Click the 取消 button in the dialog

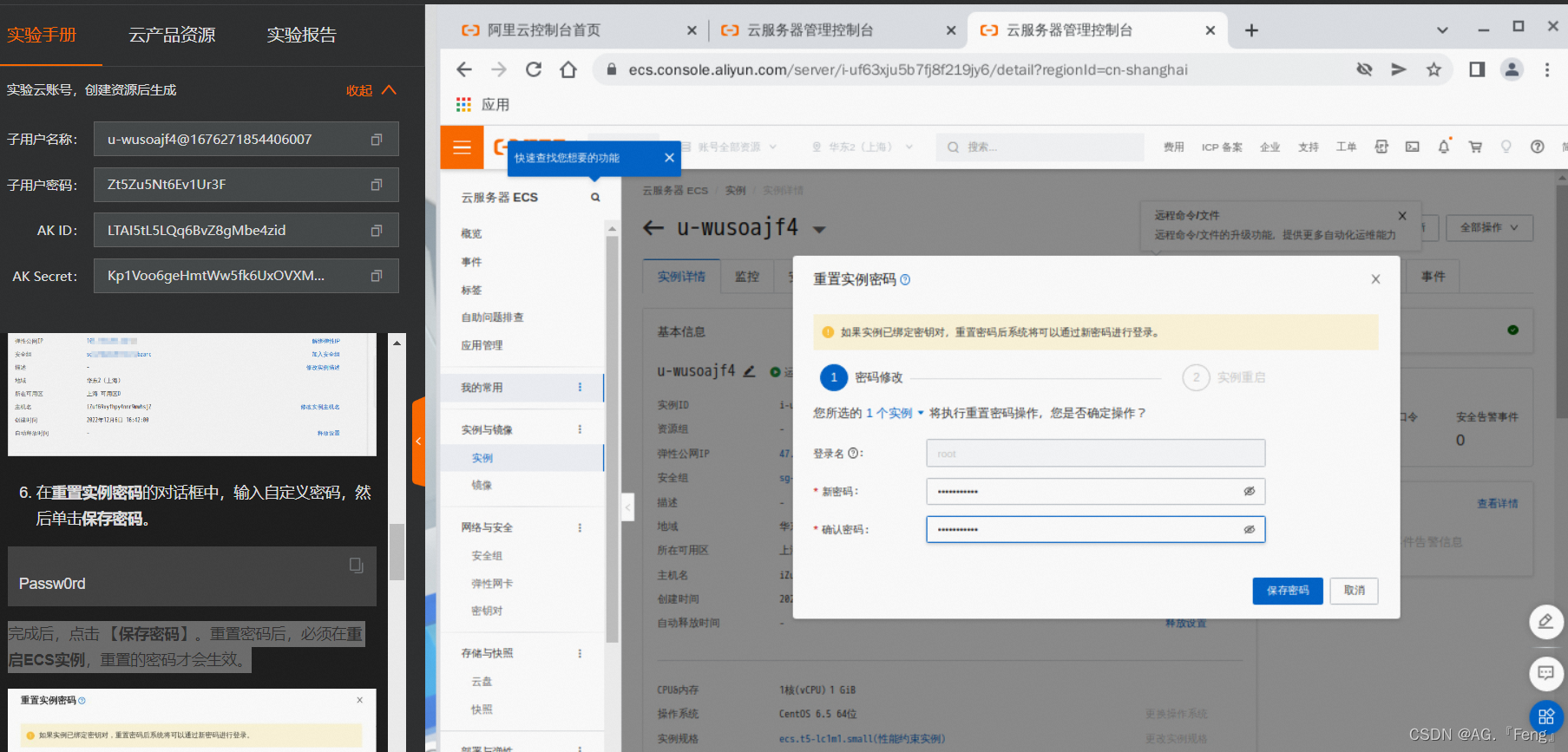click(1355, 591)
